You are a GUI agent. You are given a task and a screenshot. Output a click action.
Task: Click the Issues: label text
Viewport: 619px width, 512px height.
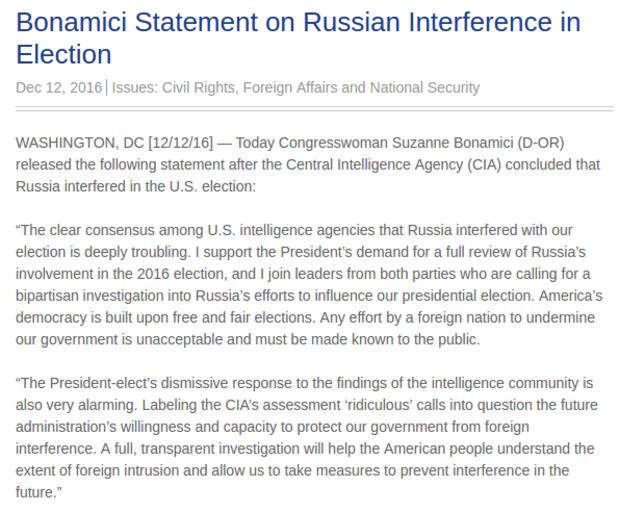pos(135,87)
